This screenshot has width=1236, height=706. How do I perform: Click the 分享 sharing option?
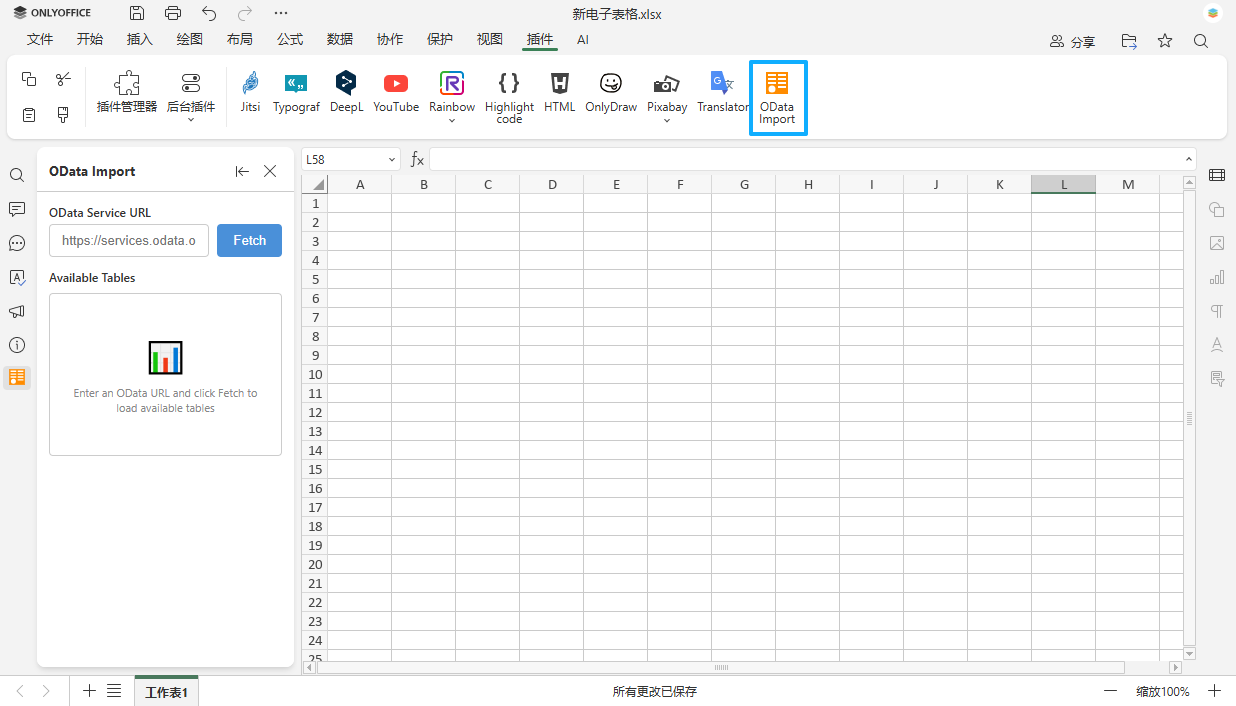pyautogui.click(x=1072, y=41)
